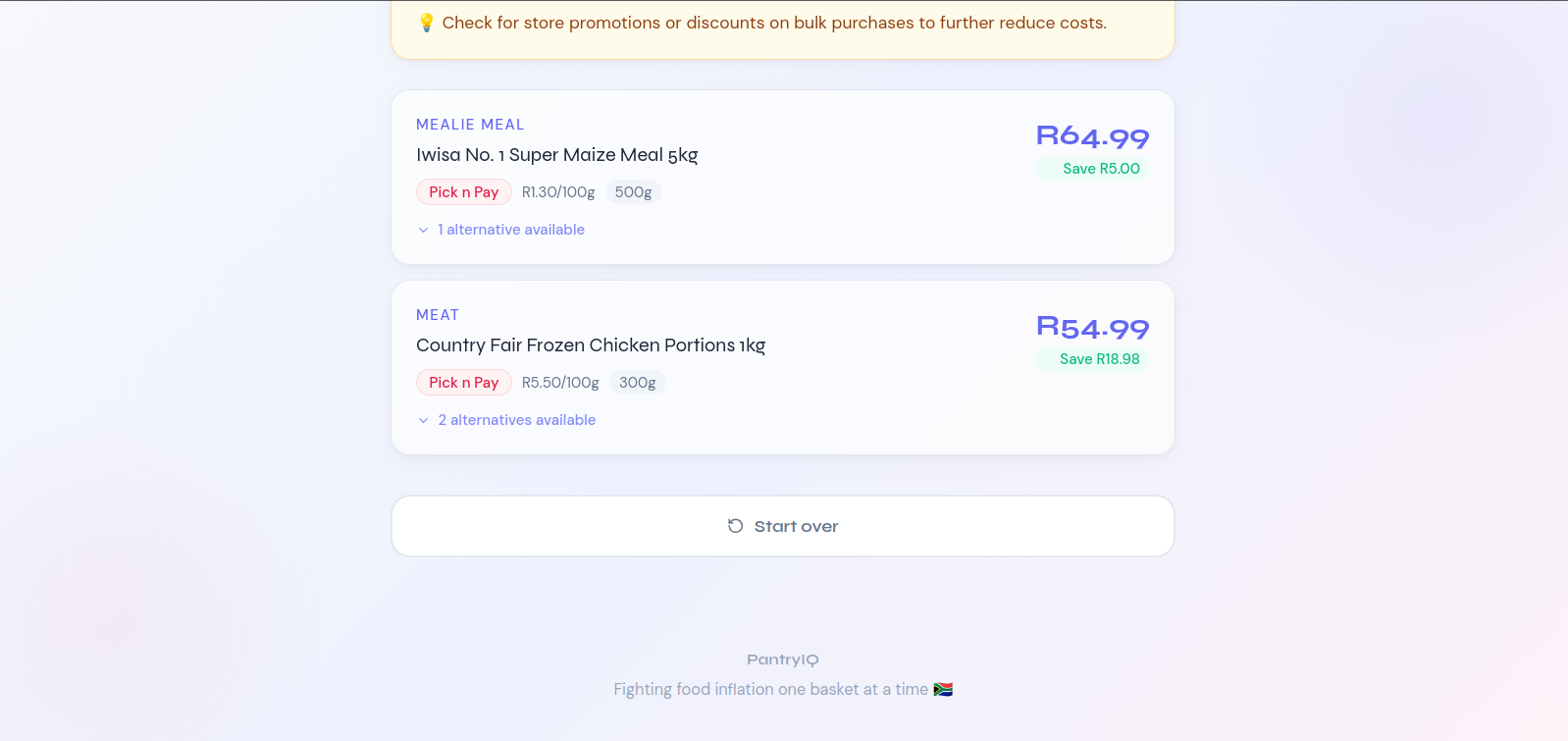Click the 500g quantity chip
The width and height of the screenshot is (1568, 741).
[x=633, y=192]
